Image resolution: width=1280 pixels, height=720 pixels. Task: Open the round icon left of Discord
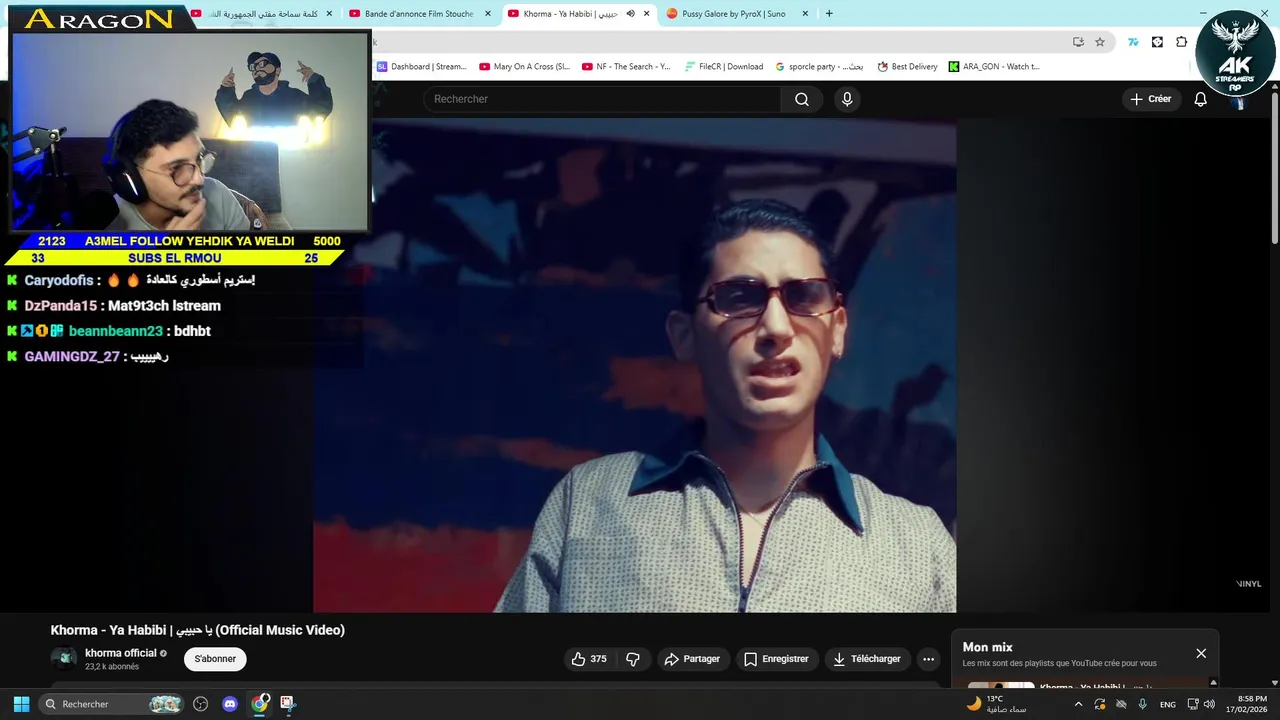click(200, 704)
